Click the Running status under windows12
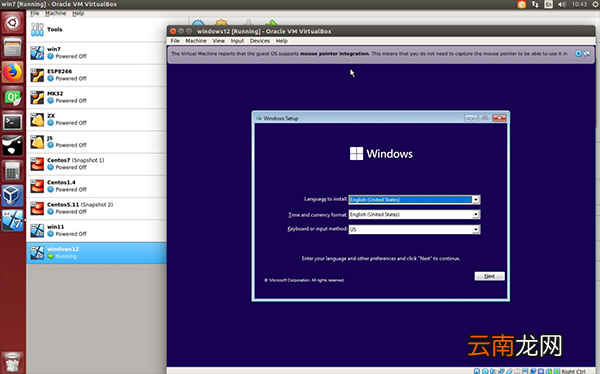 pos(66,256)
